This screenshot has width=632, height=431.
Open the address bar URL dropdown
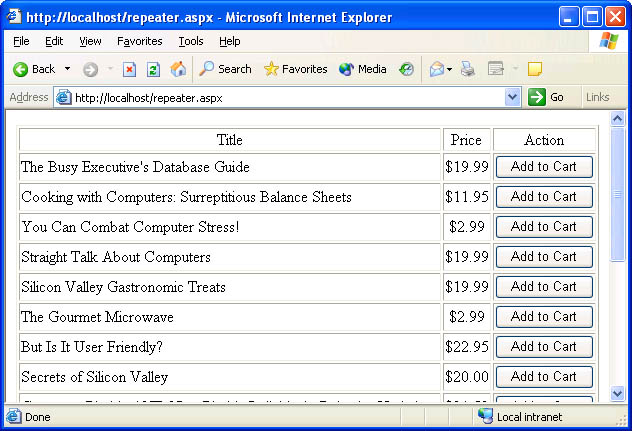click(513, 97)
